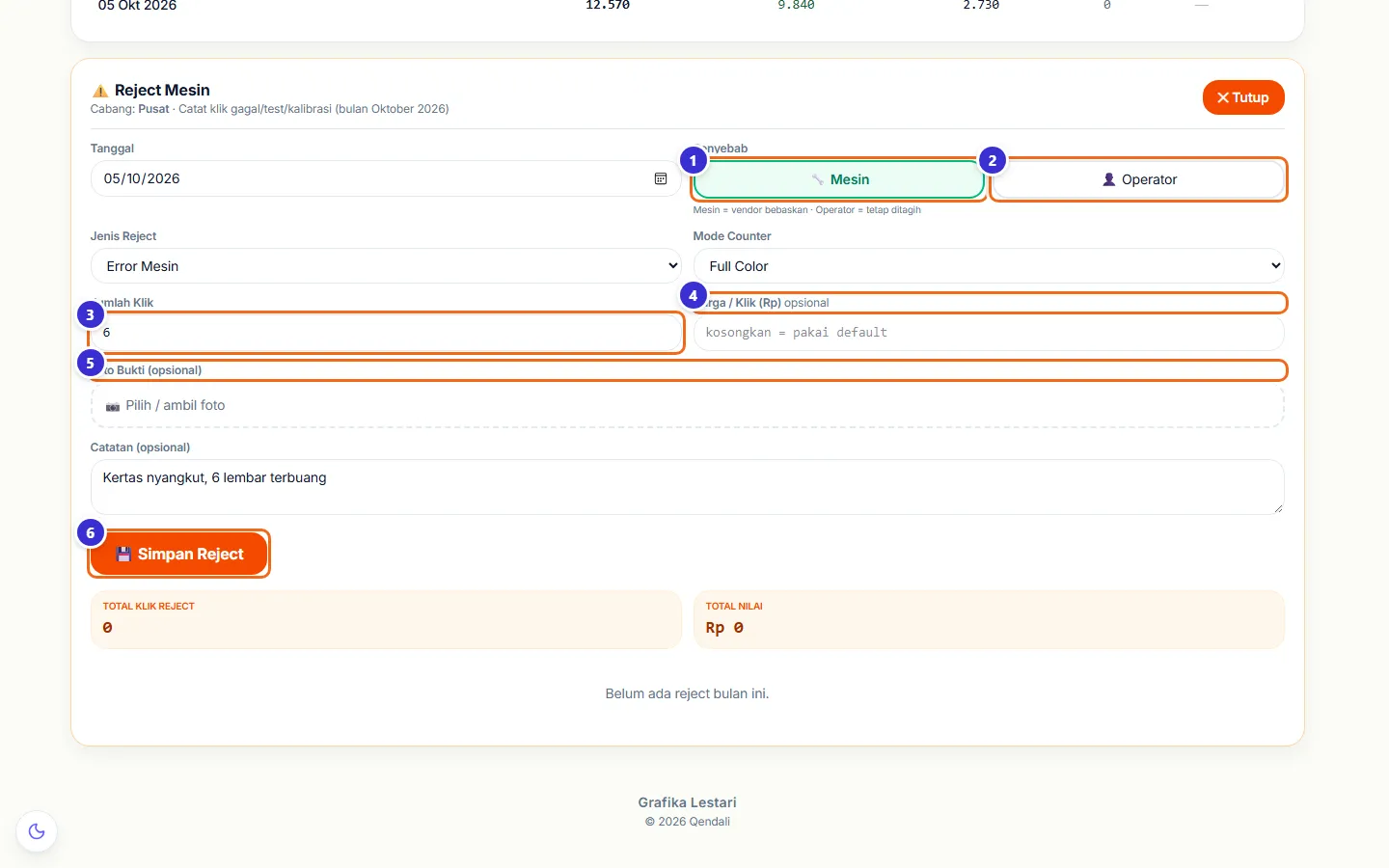Click the 'Belum ada reject bulan ini.' text
1389x868 pixels.
point(687,693)
